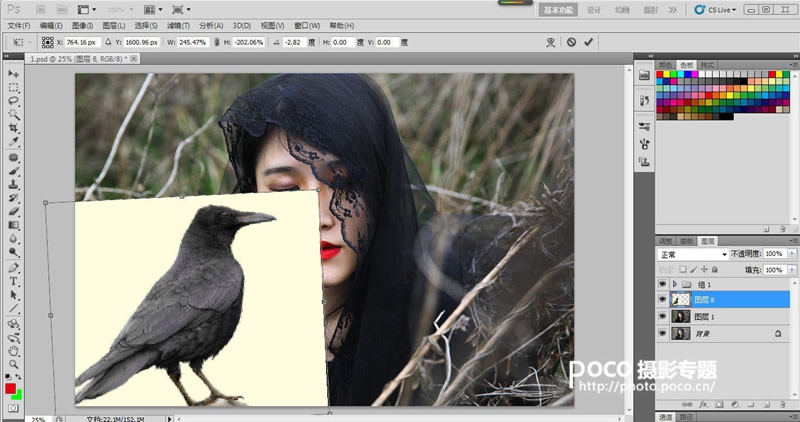This screenshot has width=800, height=422.
Task: Switch to warp mode icon in options bar
Action: tap(551, 42)
